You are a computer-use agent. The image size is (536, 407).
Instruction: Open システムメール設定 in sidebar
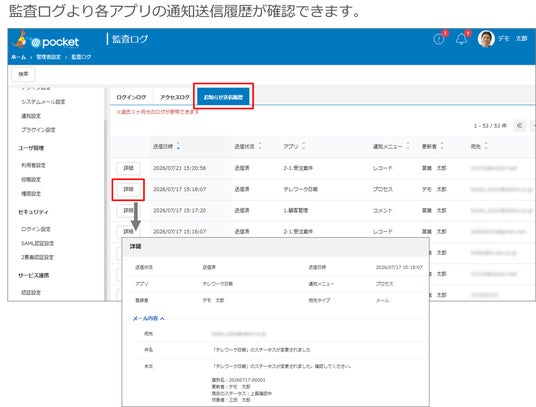pos(43,101)
